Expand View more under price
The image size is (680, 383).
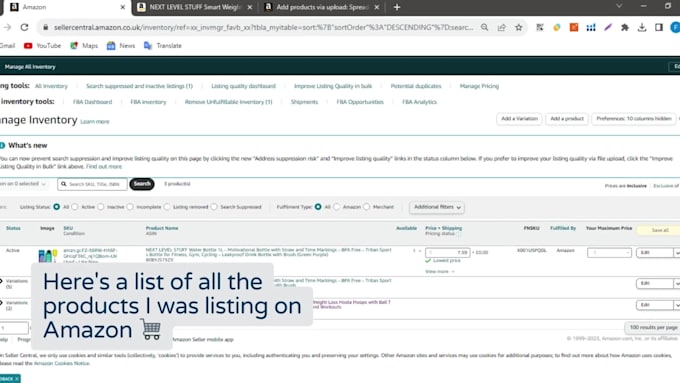point(439,272)
